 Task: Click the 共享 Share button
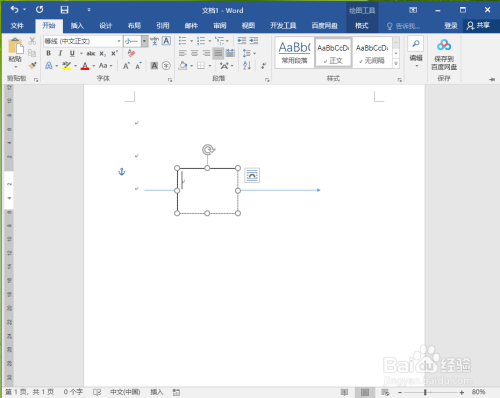coord(479,25)
